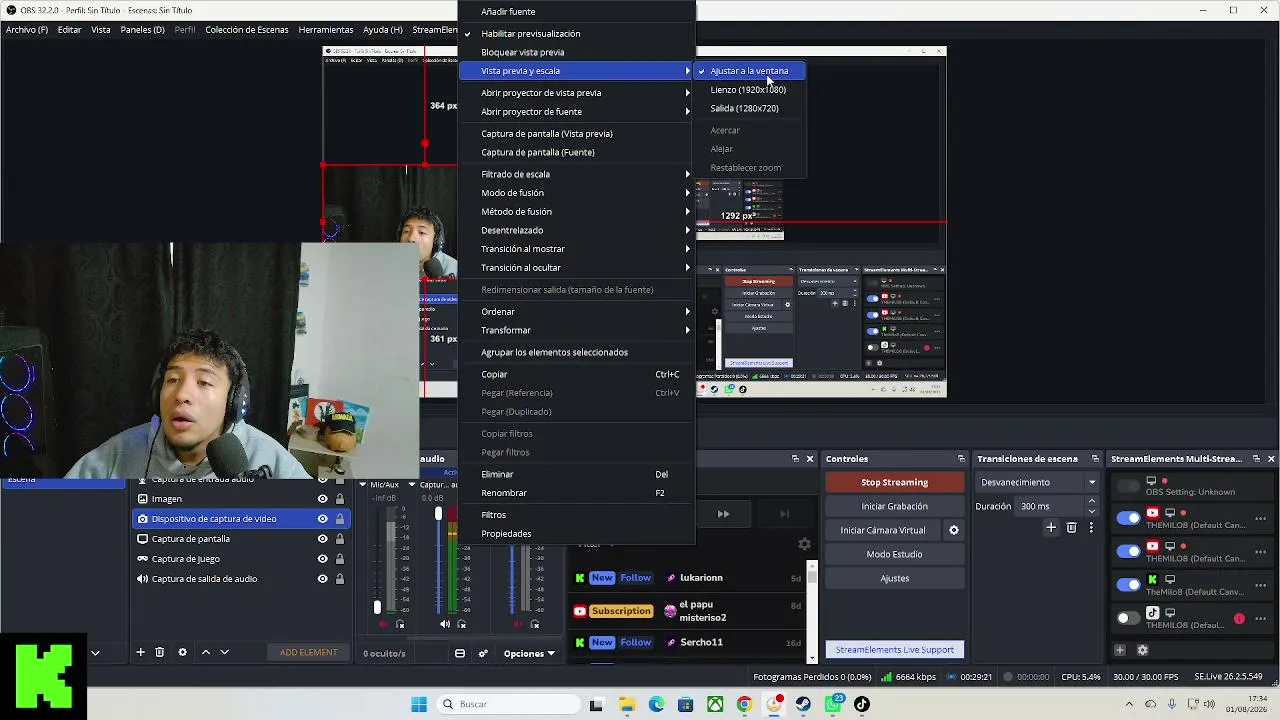
Task: Click the red info alert on the TikTok destination
Action: 1239,619
